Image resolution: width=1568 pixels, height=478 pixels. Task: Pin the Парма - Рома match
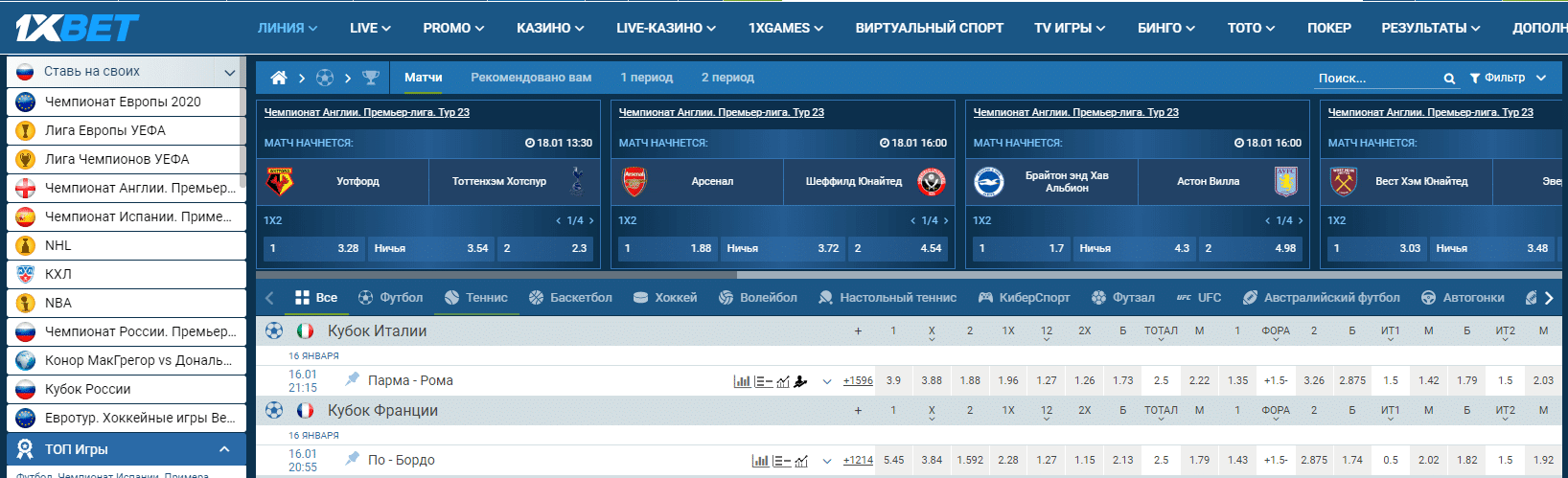coord(353,379)
